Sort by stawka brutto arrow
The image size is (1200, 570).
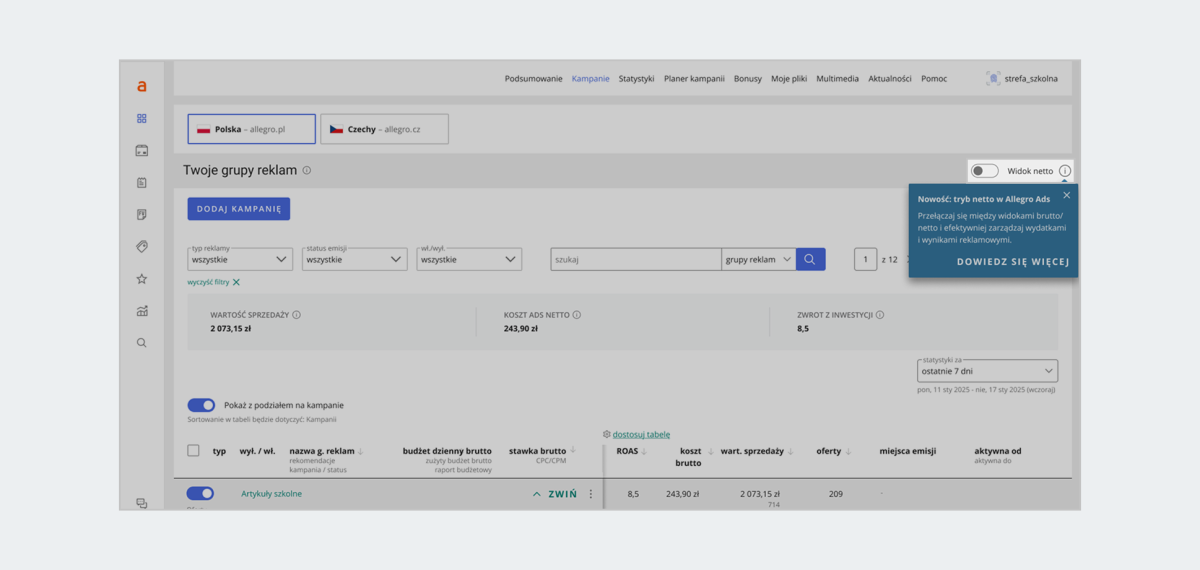573,451
